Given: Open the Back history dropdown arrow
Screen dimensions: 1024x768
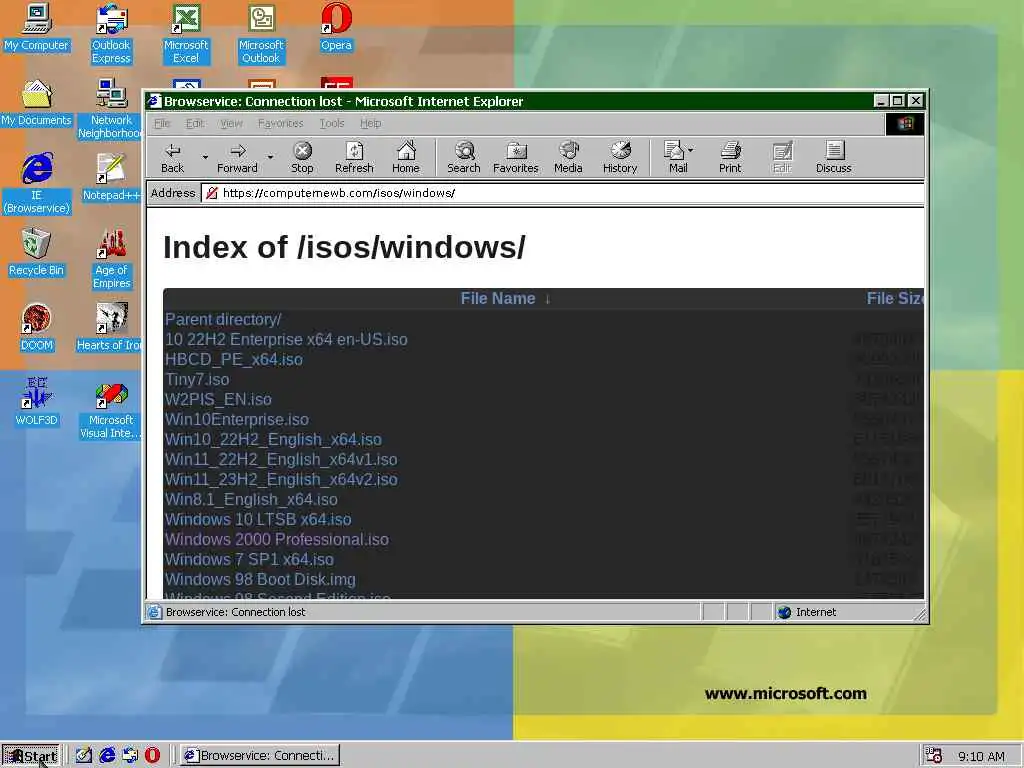Looking at the screenshot, I should point(204,157).
